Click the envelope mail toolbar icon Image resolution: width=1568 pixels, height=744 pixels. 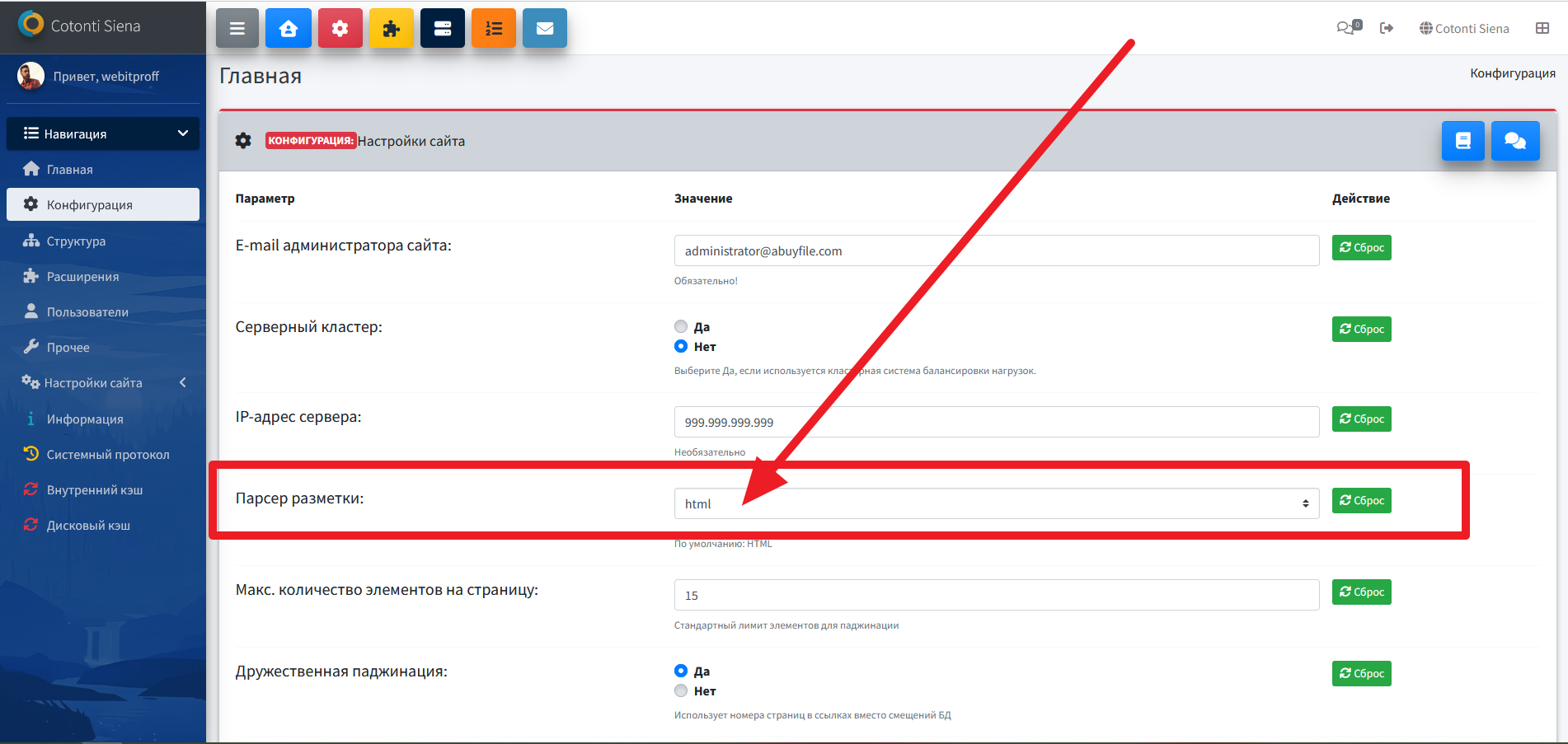(544, 29)
